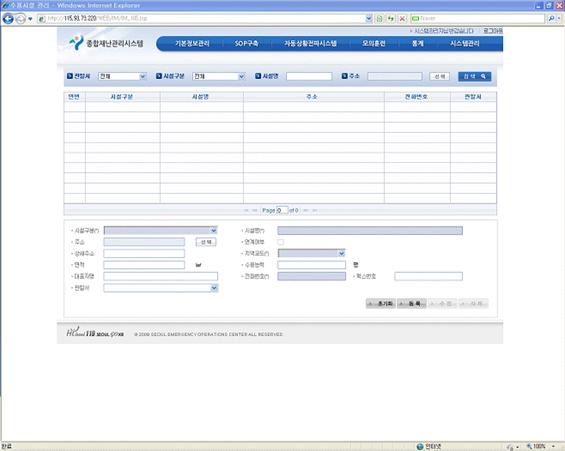Open the 지역코드 dropdown in form
The width and height of the screenshot is (565, 451).
311,254
